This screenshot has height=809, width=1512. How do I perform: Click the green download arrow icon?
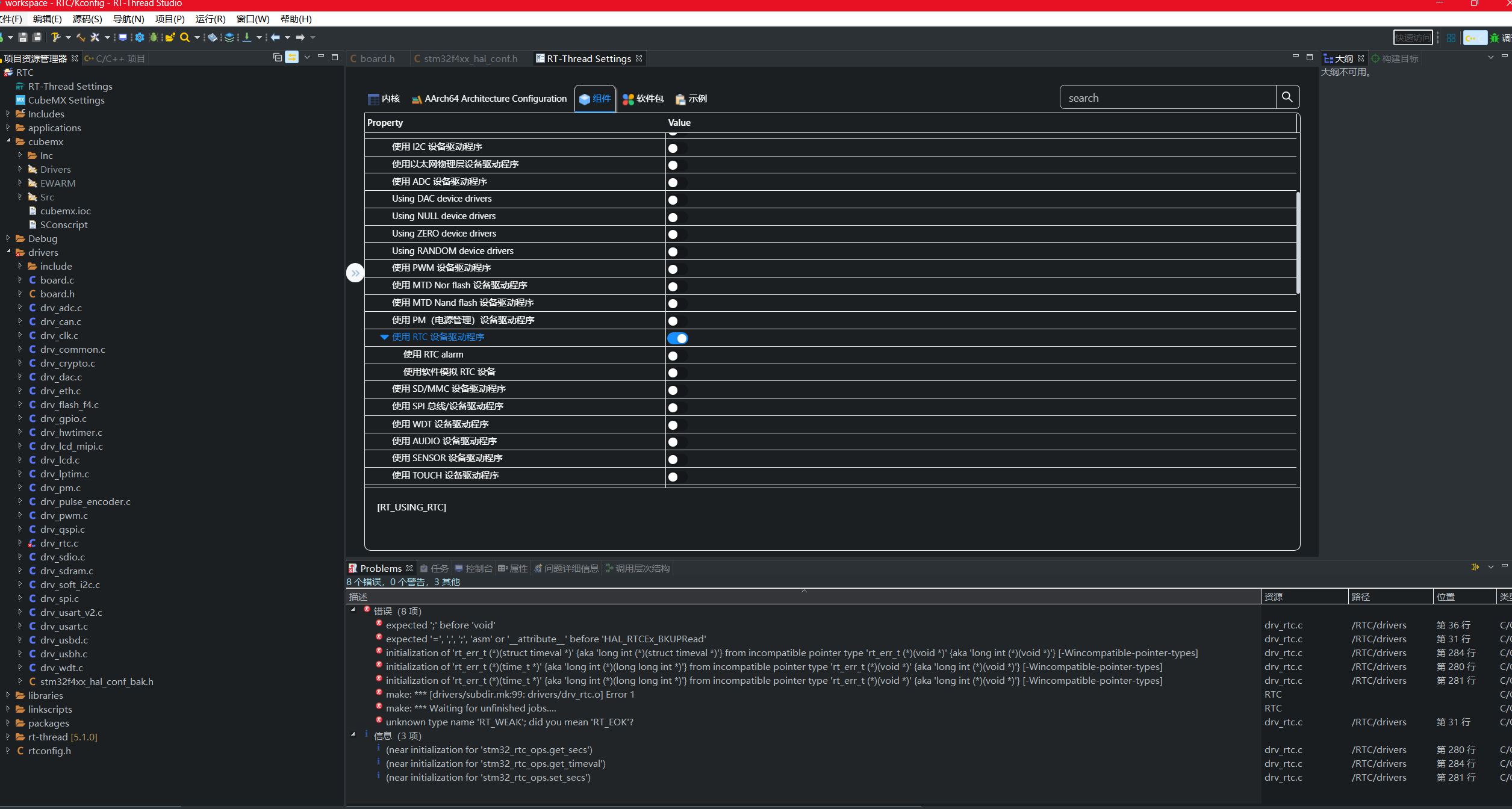click(x=247, y=37)
